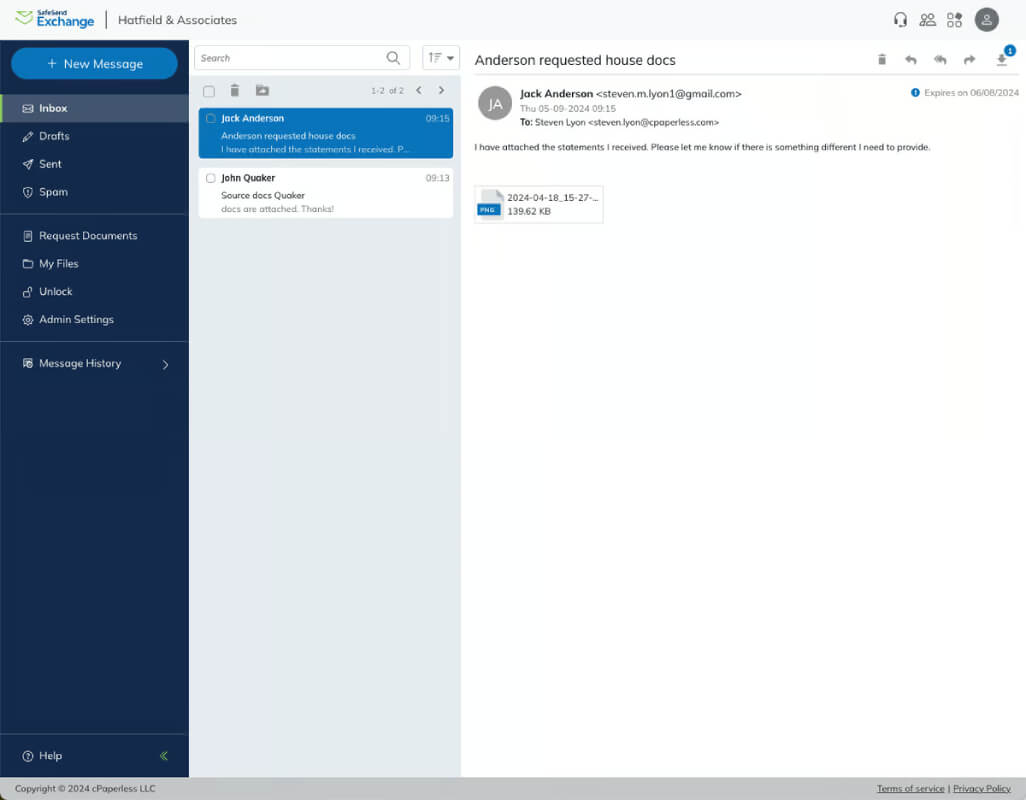Screen dimensions: 1026x800
Task: Click the SafeSend Exchange logo
Action: 55,19
